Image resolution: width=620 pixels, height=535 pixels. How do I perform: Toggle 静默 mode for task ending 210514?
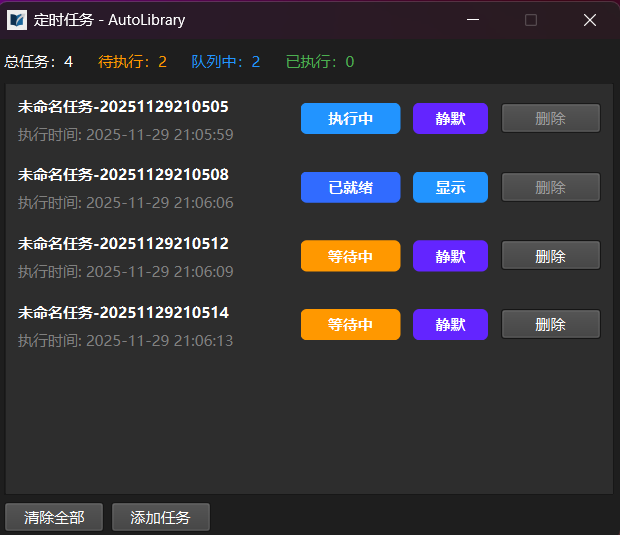pyautogui.click(x=450, y=325)
